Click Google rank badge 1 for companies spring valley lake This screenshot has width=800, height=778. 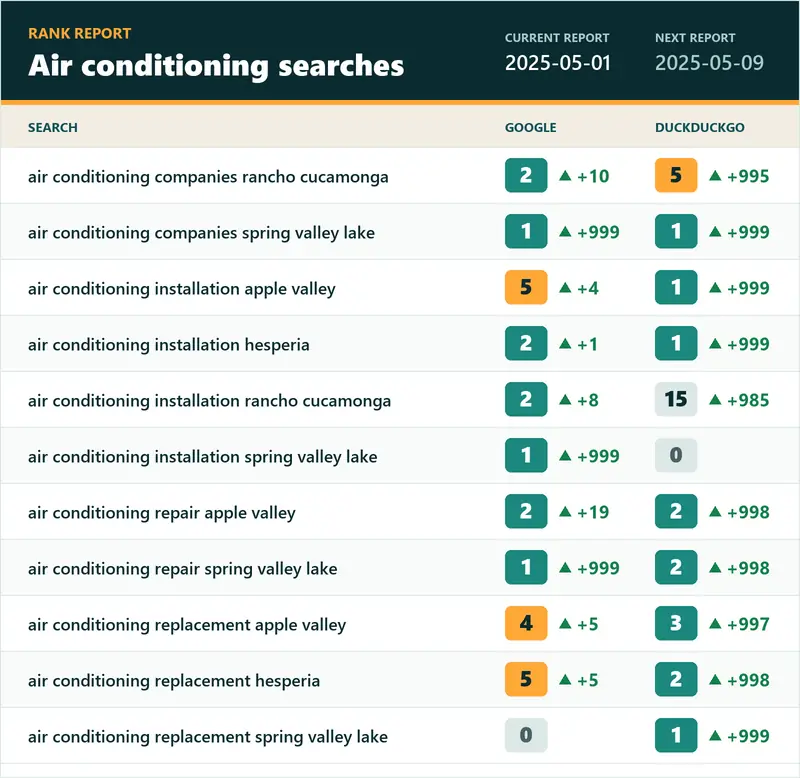526,232
